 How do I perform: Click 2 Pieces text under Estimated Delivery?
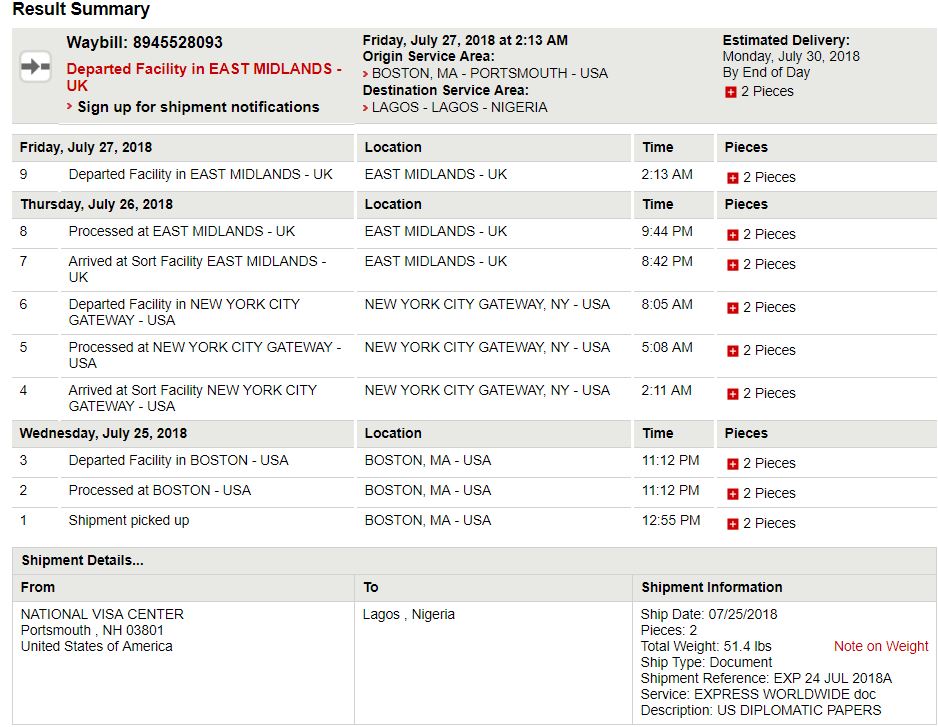[x=767, y=92]
